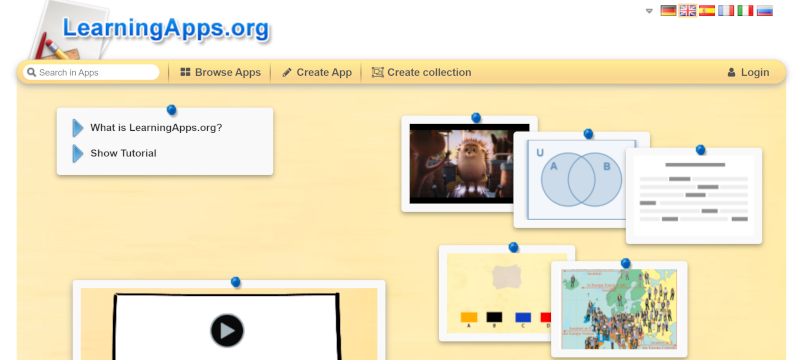Open the Europe map app thumbnail

(619, 309)
